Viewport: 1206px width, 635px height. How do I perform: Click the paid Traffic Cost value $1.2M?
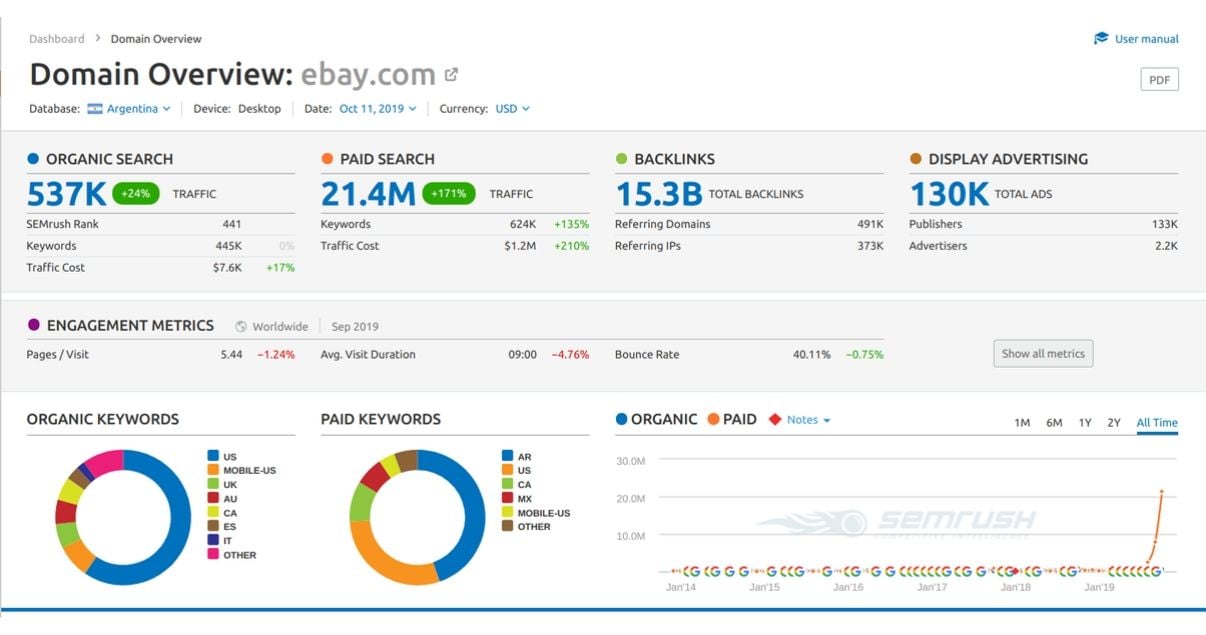(520, 246)
